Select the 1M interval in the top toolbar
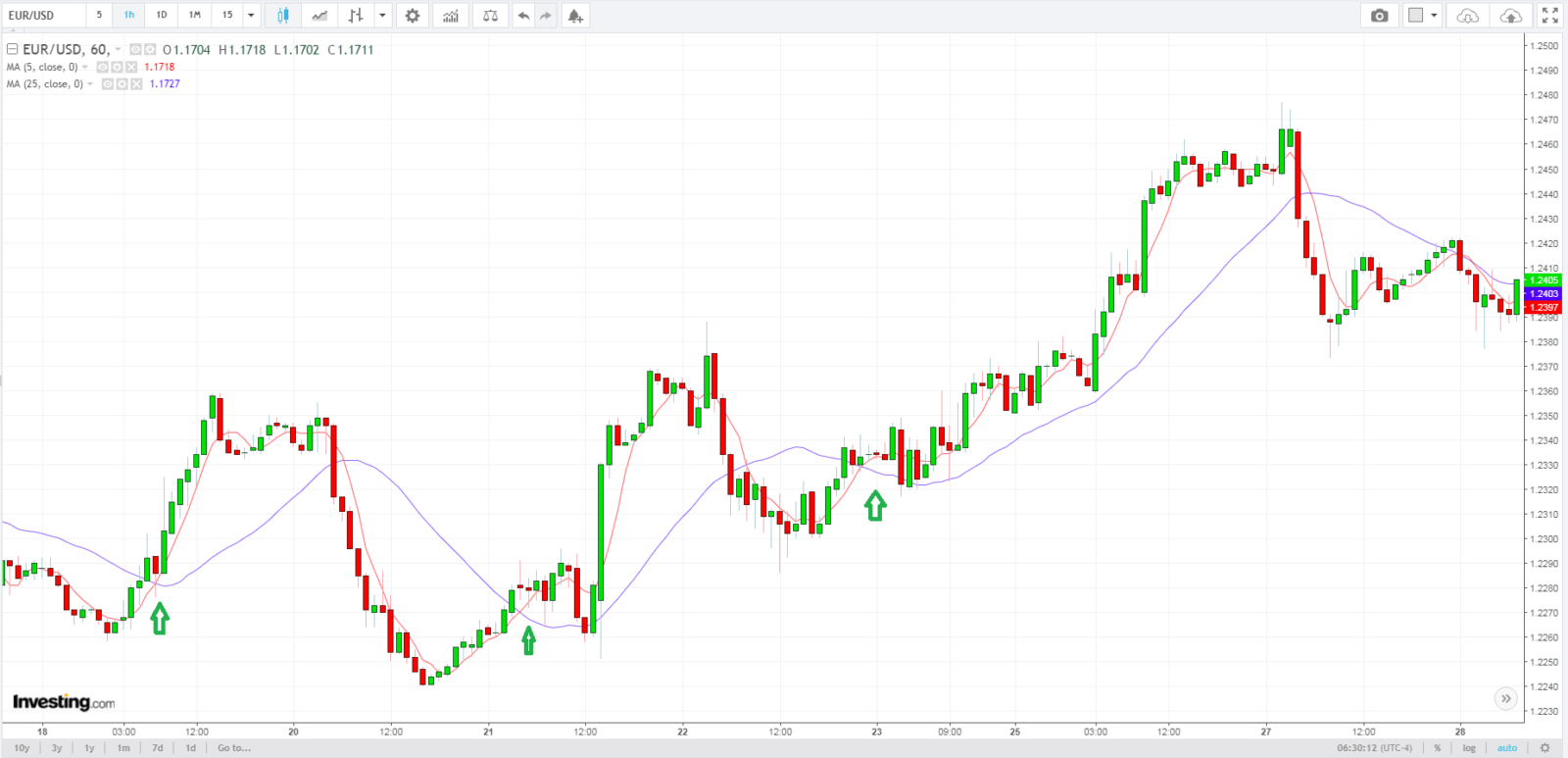1568x758 pixels. [195, 16]
